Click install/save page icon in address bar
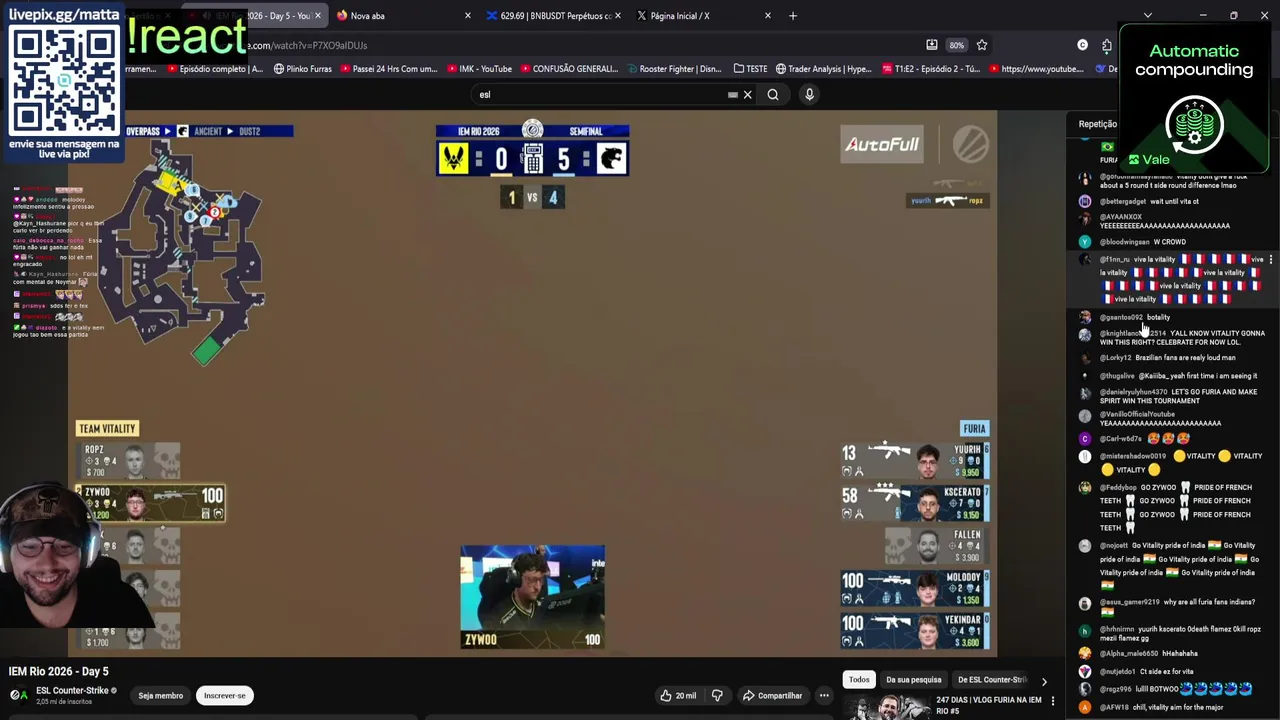 point(932,45)
